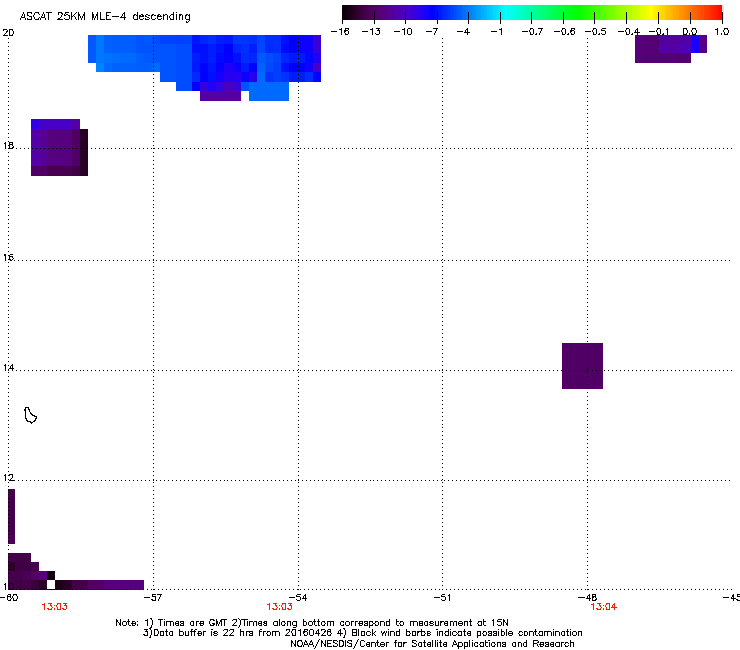This screenshot has height=650, width=740.
Task: Click the red '13:03' label nearest -60
Action: tap(54, 607)
